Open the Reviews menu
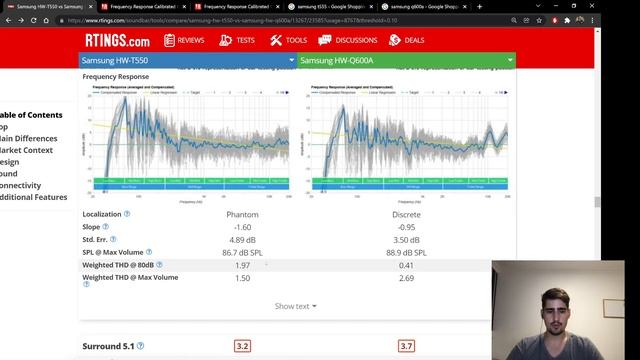Screen dimensions: 640x360 (184, 40)
